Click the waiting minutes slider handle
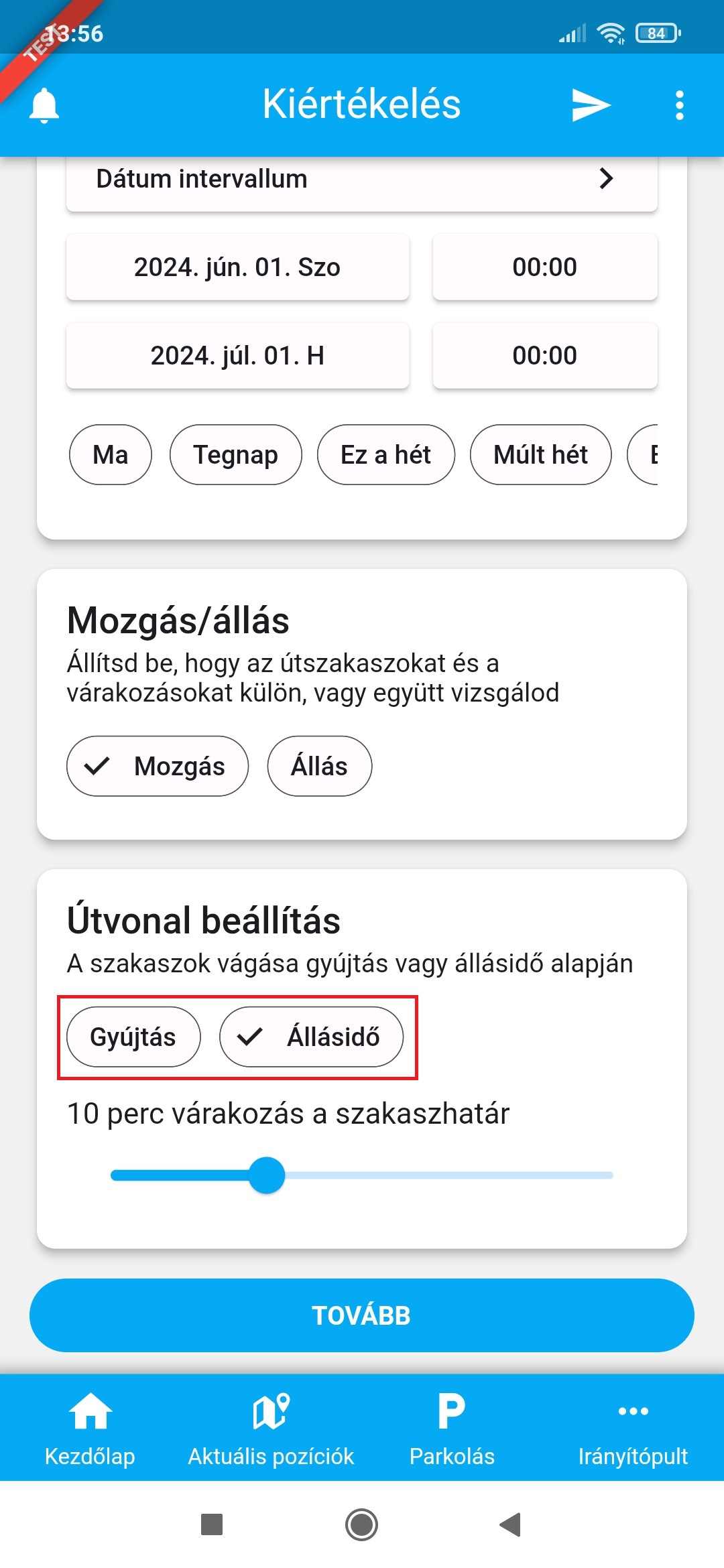This screenshot has height=1568, width=724. click(267, 1175)
